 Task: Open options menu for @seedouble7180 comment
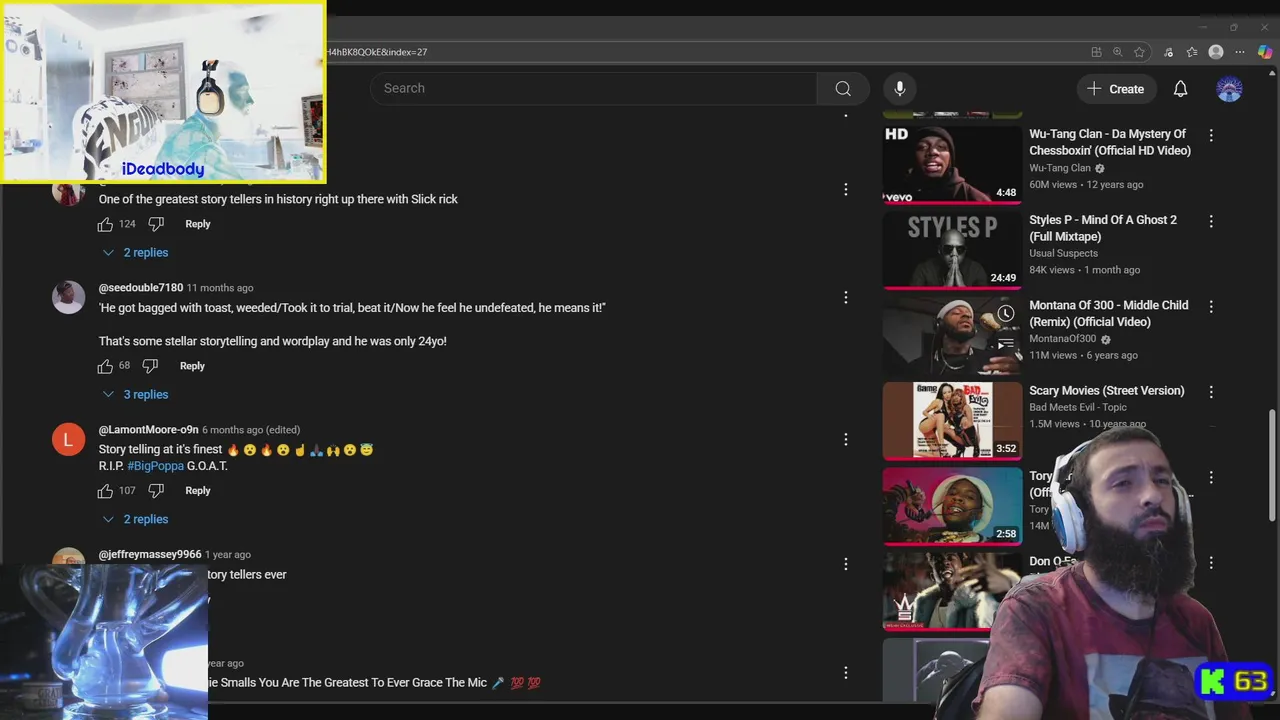point(845,297)
